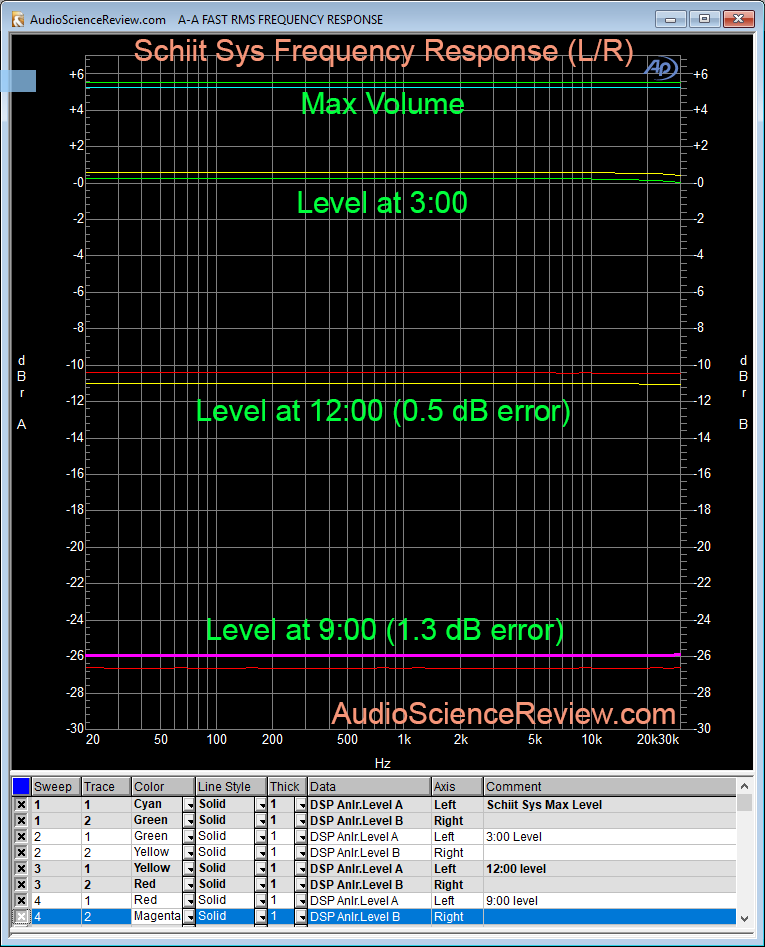Click the 'Hz' x-axis label

click(383, 763)
